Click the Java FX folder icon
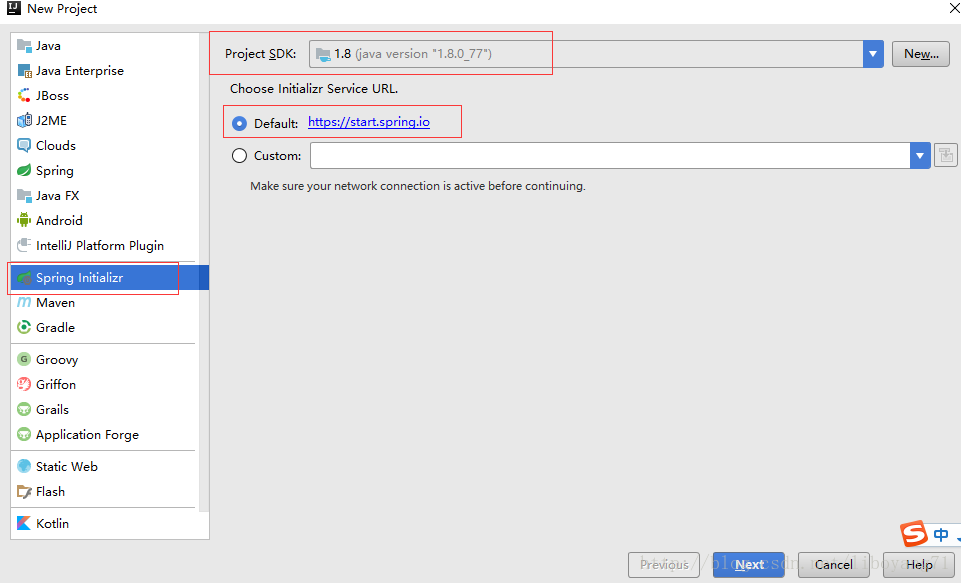 (24, 196)
